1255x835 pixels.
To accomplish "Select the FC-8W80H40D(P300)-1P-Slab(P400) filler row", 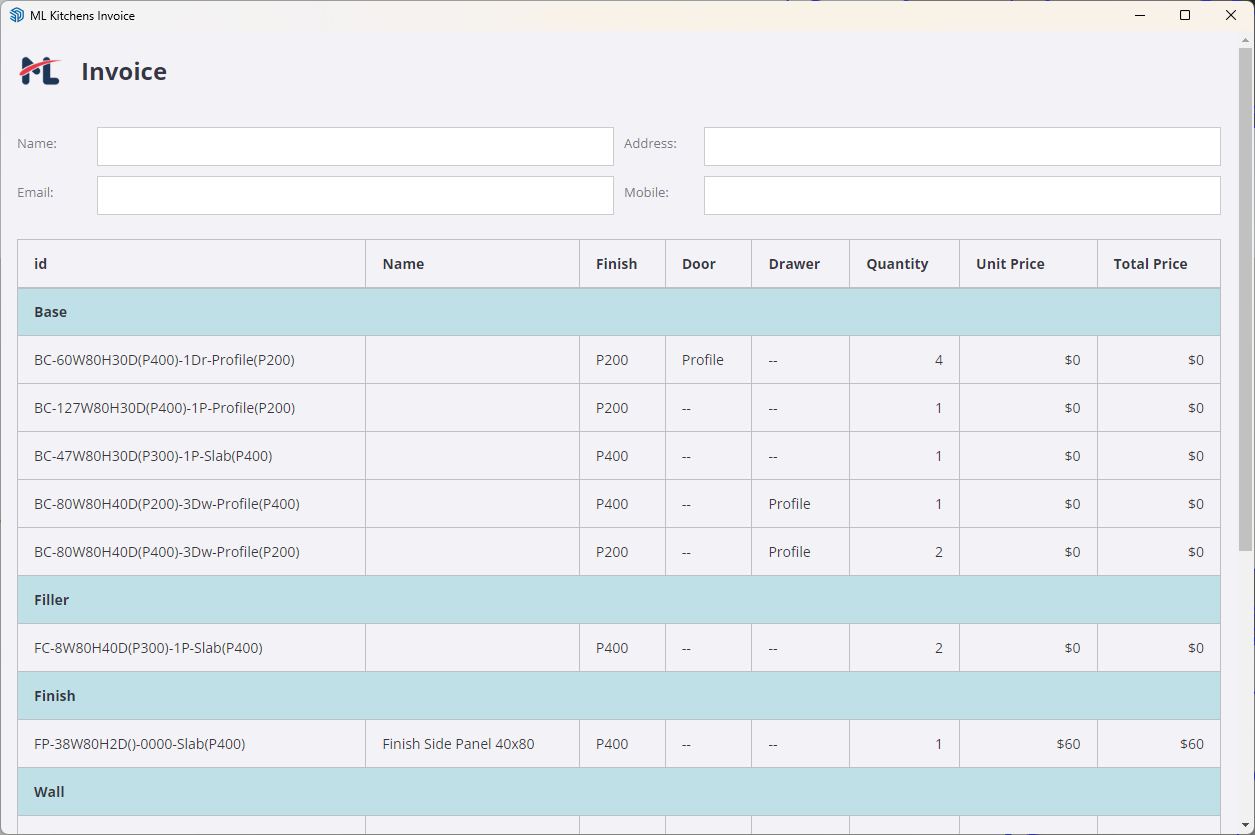I will click(x=191, y=647).
